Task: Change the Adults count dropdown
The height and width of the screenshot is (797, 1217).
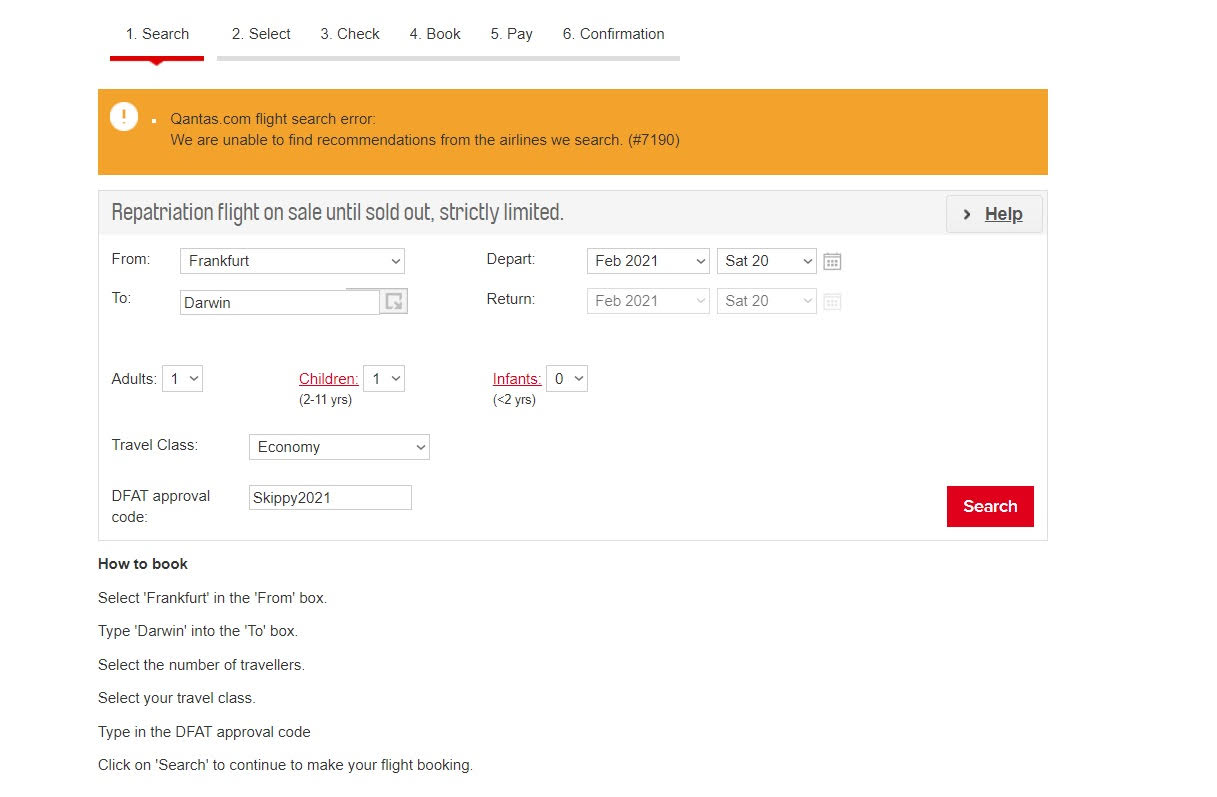Action: coord(182,379)
